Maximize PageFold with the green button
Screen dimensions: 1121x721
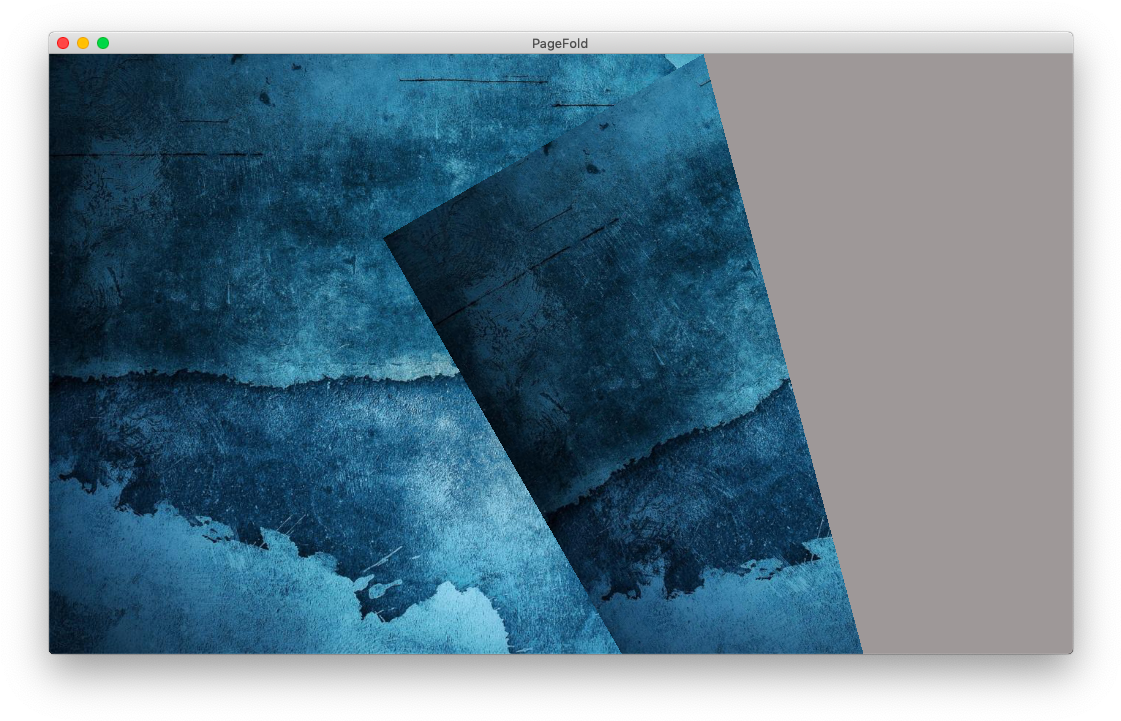point(103,43)
